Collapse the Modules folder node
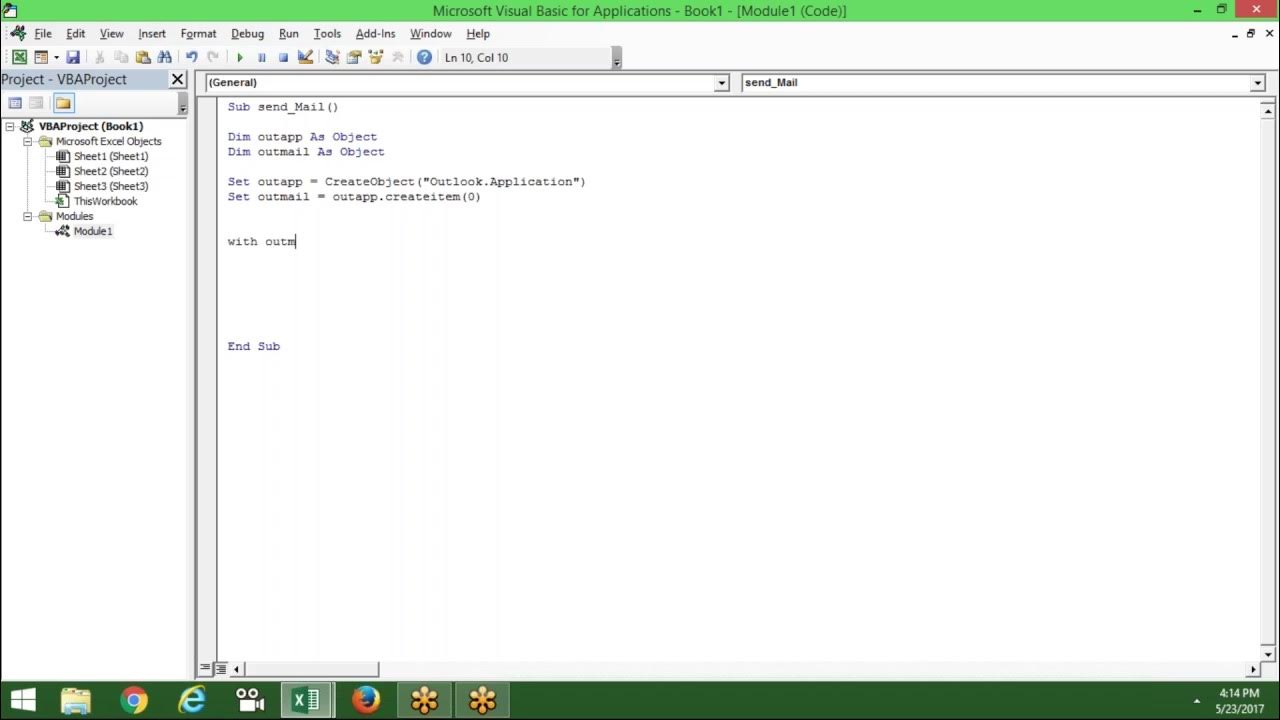 click(x=28, y=216)
